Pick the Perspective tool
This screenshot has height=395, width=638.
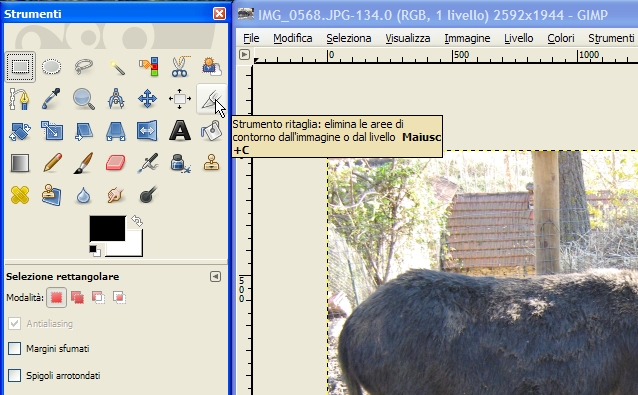click(x=116, y=131)
